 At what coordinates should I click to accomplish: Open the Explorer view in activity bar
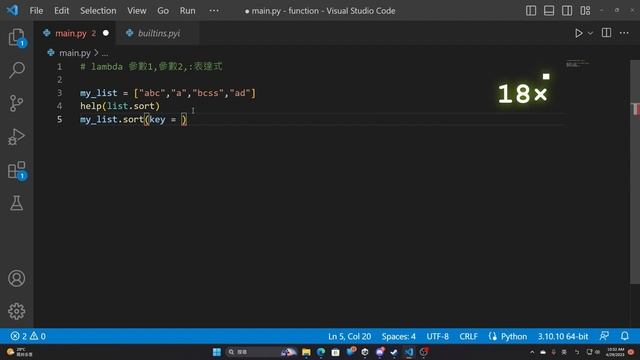click(x=16, y=38)
